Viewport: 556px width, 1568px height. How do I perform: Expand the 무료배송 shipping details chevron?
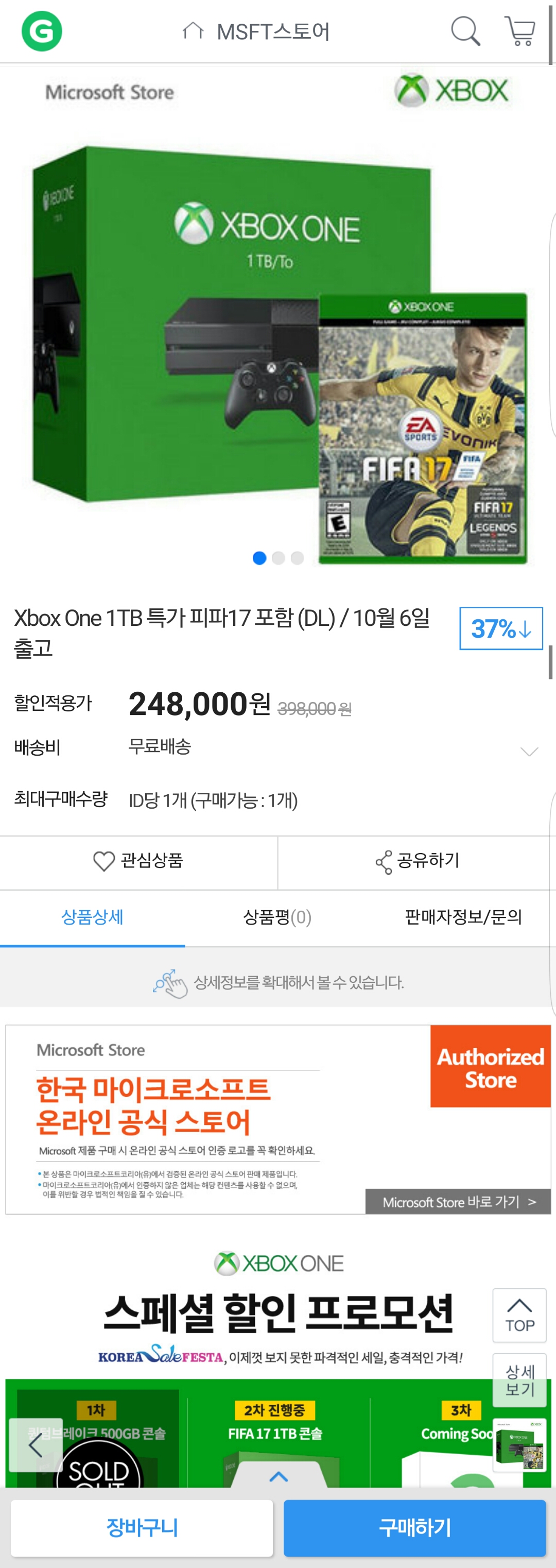coord(529,751)
